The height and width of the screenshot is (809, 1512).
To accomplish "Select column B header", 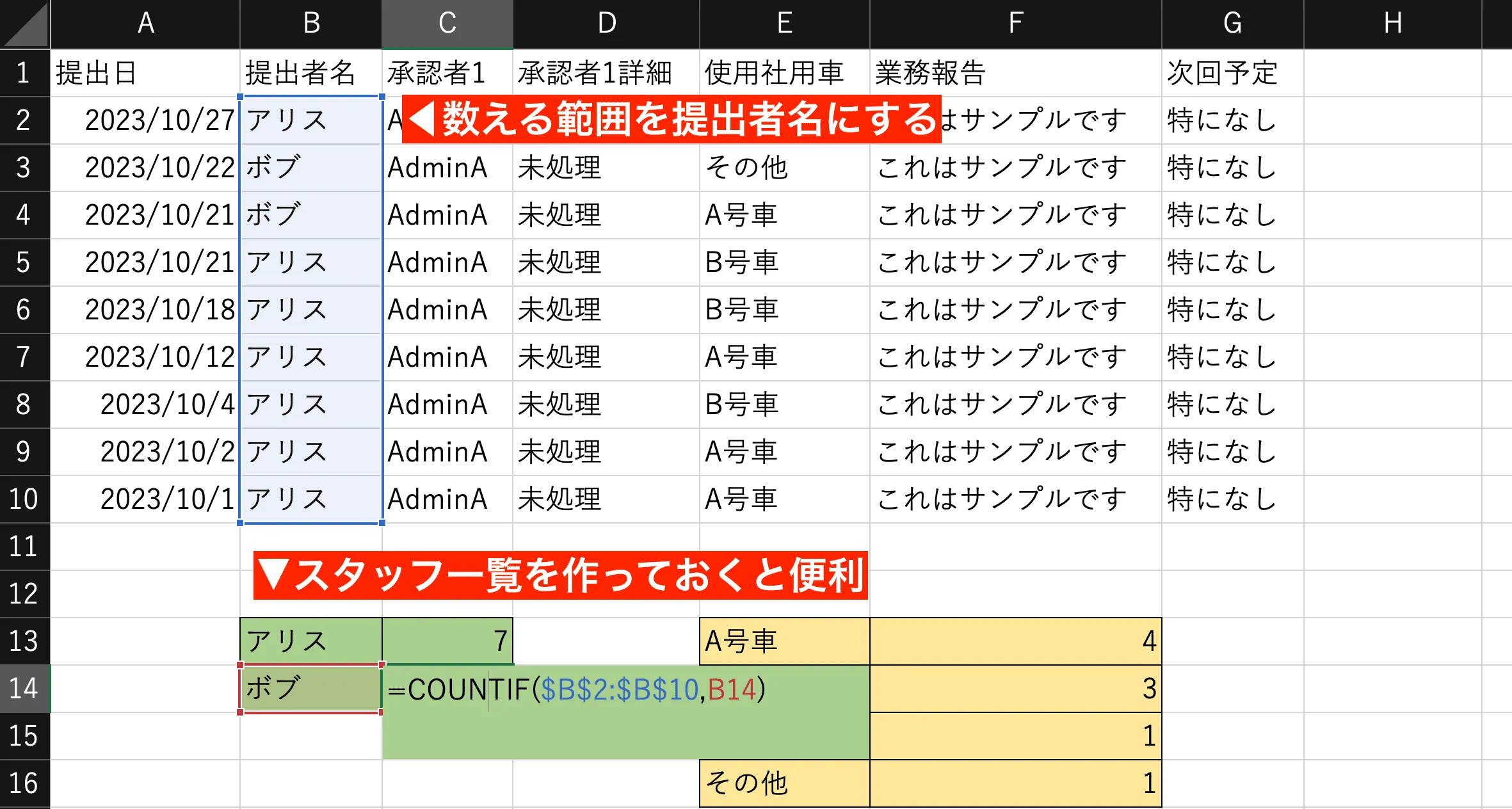I will coord(310,24).
